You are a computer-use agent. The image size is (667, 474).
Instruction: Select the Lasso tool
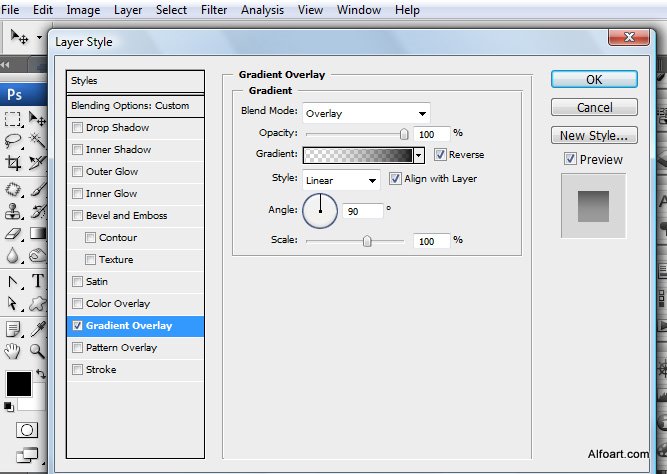coord(13,140)
